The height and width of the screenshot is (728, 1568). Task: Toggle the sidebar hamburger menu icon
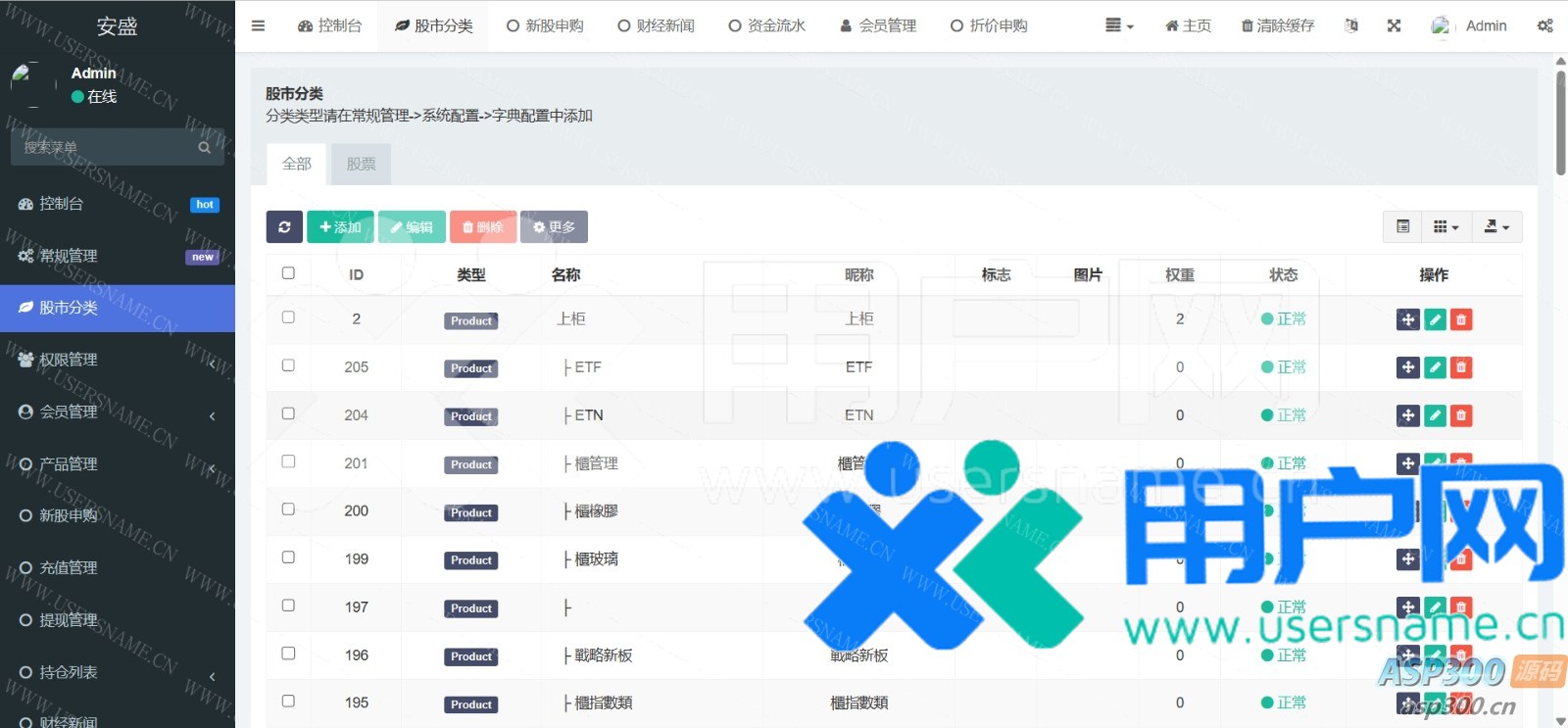click(258, 25)
